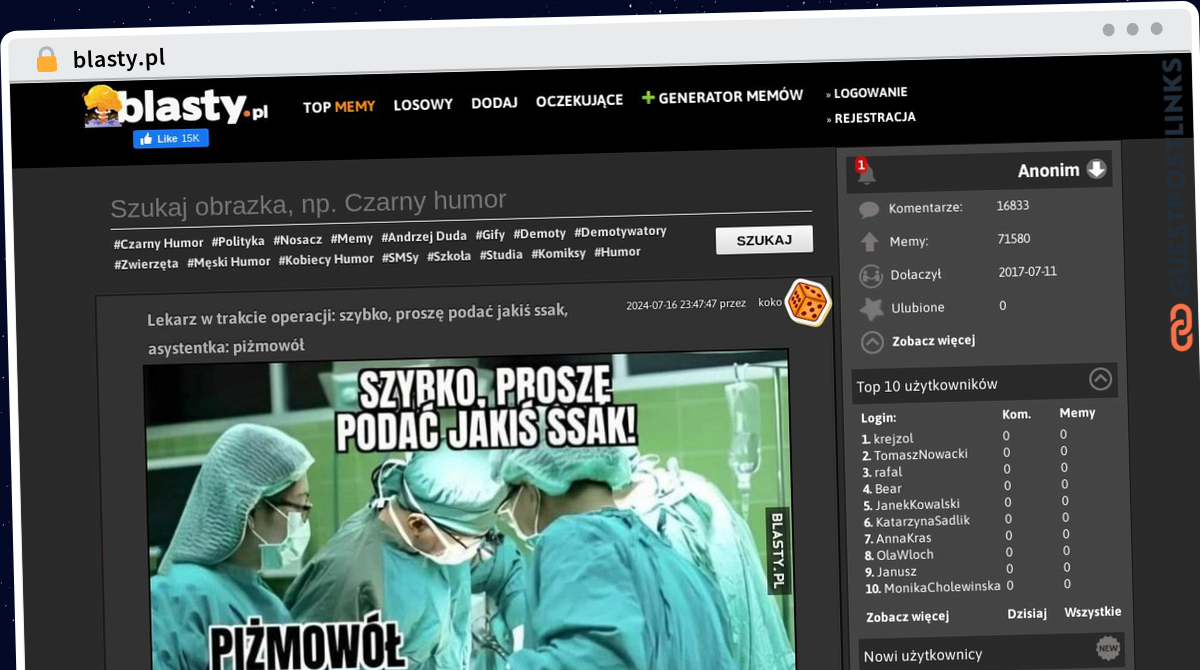Select the #Gify tag
1200x670 pixels.
(490, 235)
